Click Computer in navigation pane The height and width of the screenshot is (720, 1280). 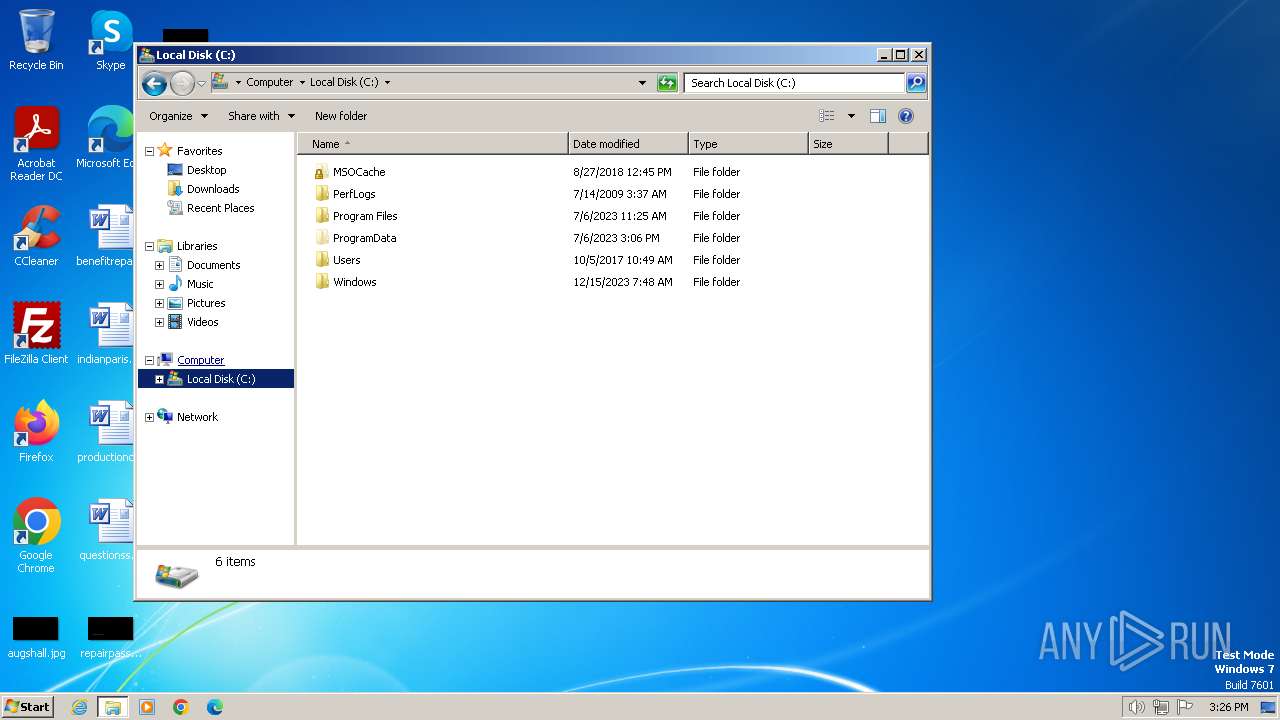click(200, 360)
